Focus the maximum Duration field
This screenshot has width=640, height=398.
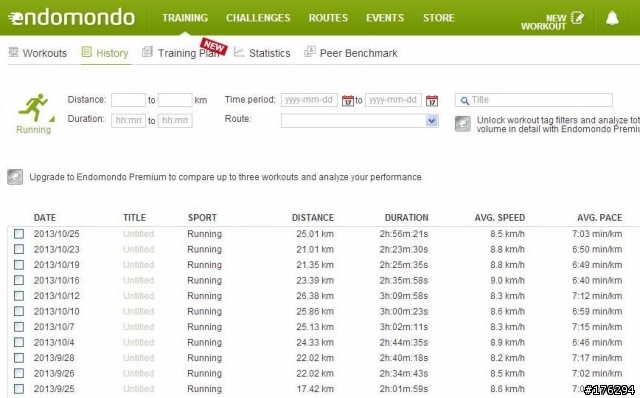point(175,120)
